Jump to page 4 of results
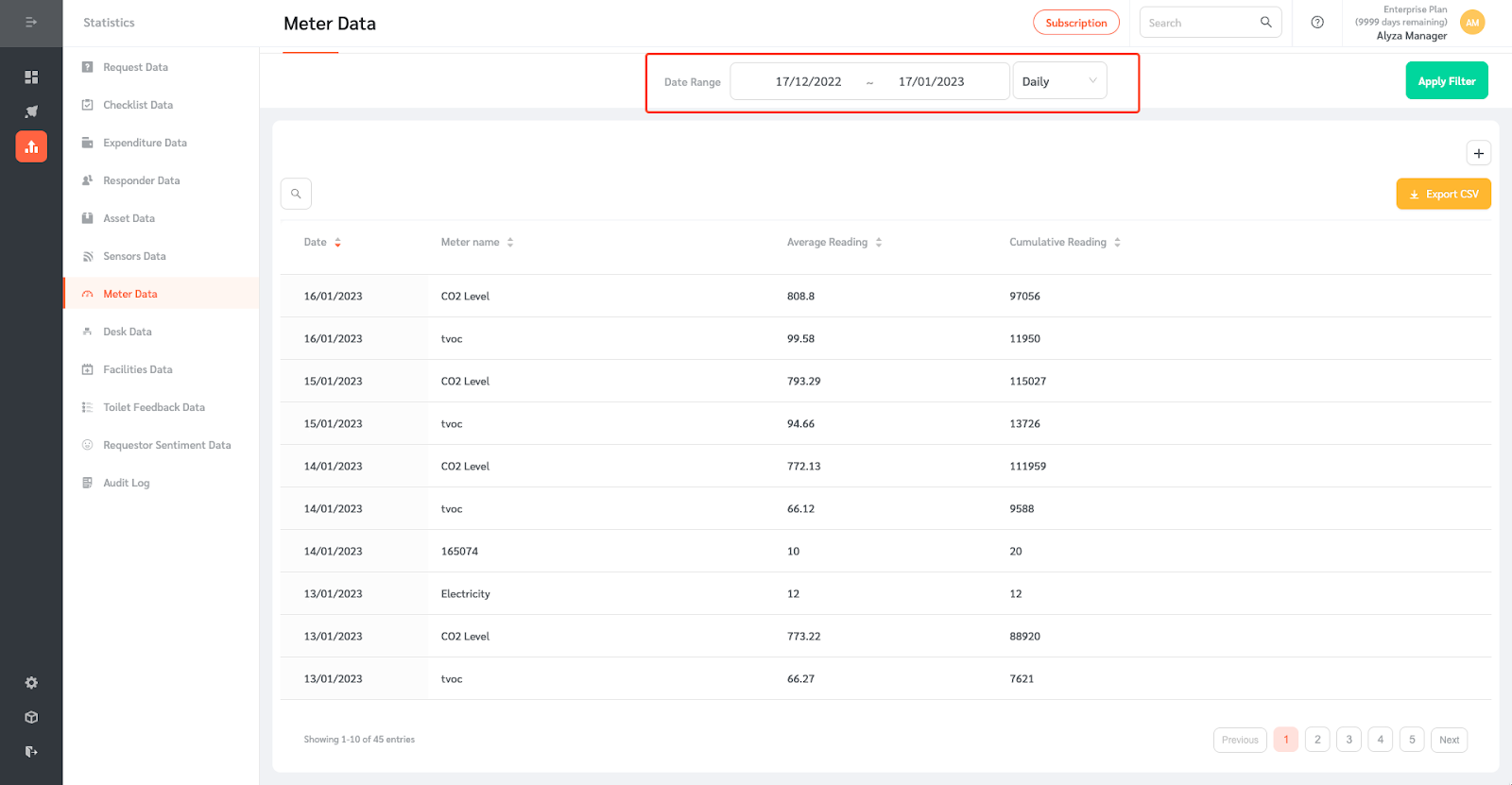 point(1380,740)
